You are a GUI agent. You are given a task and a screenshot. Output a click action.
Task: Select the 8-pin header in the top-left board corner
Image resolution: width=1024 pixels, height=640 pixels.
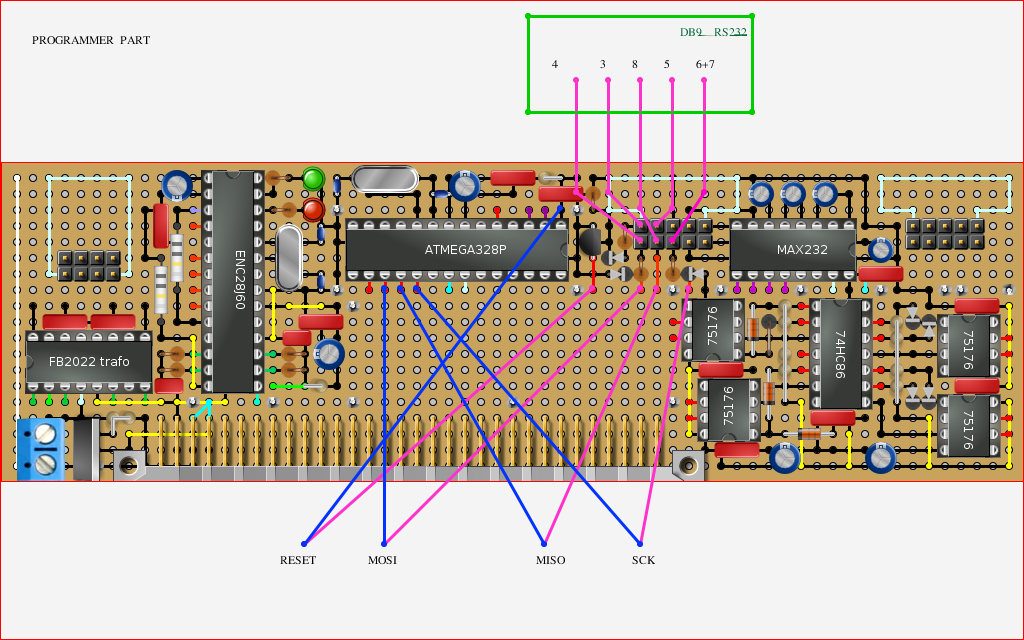coord(89,265)
